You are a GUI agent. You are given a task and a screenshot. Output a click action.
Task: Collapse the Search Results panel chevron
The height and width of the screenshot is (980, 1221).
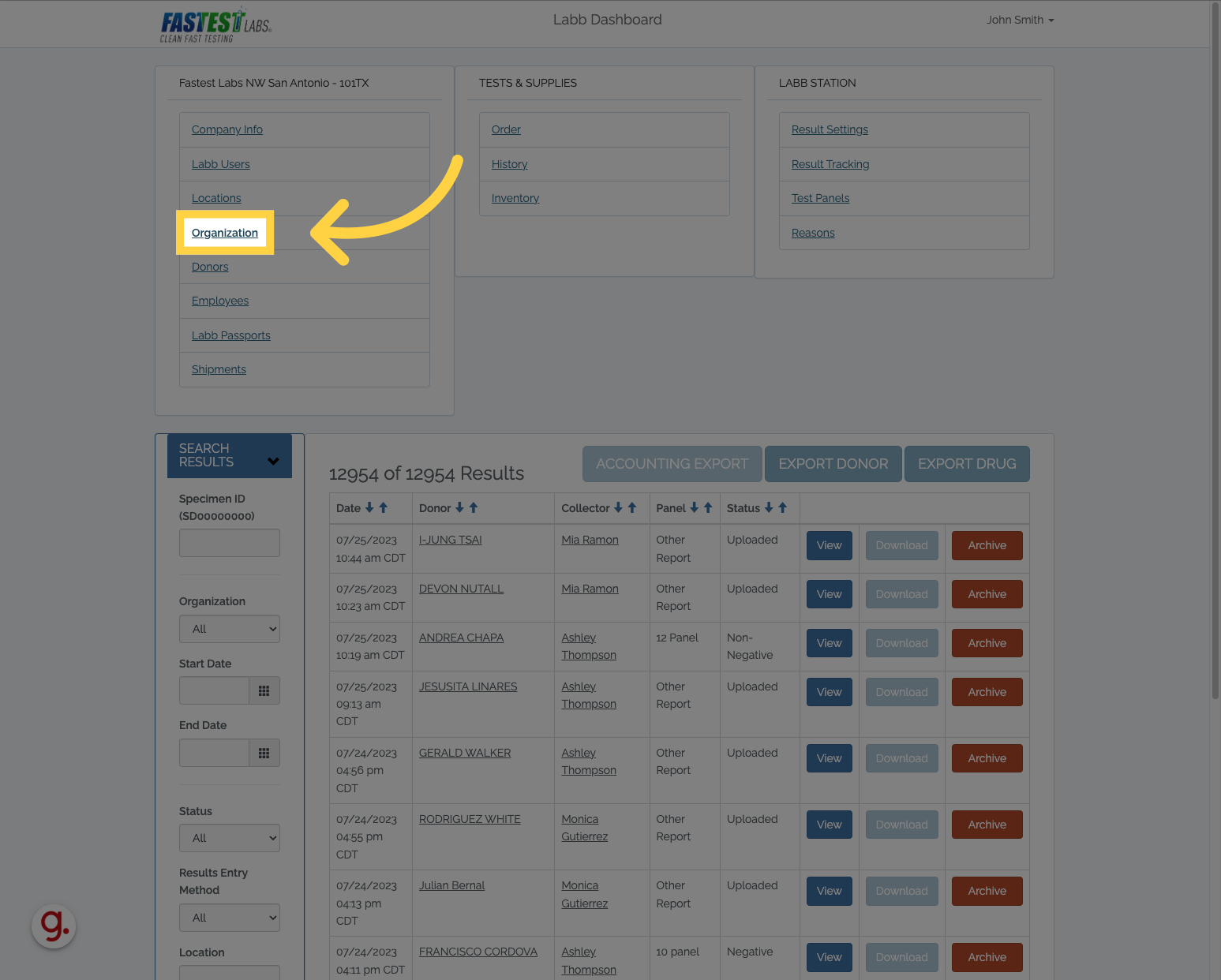click(273, 461)
